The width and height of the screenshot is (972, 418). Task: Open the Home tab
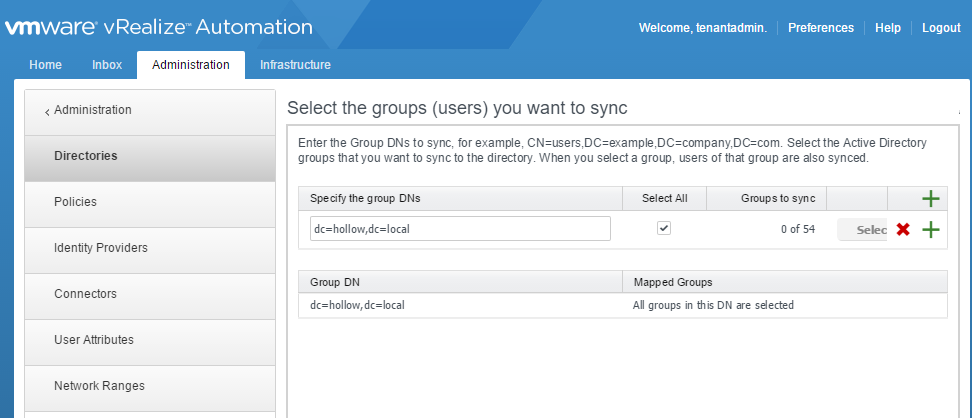[45, 65]
